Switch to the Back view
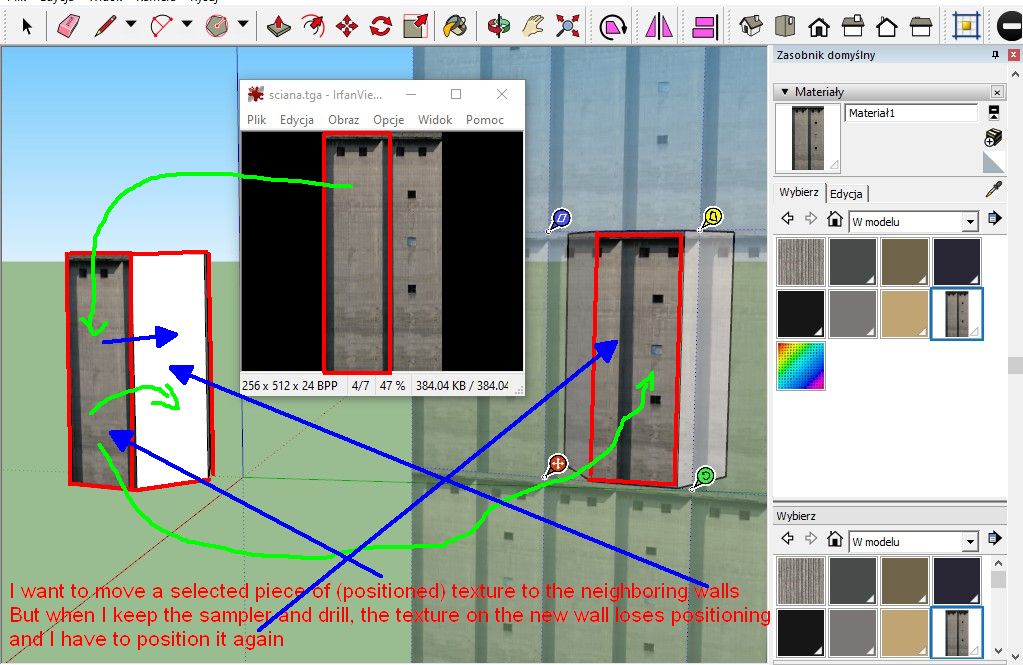The image size is (1023, 665). click(x=887, y=26)
